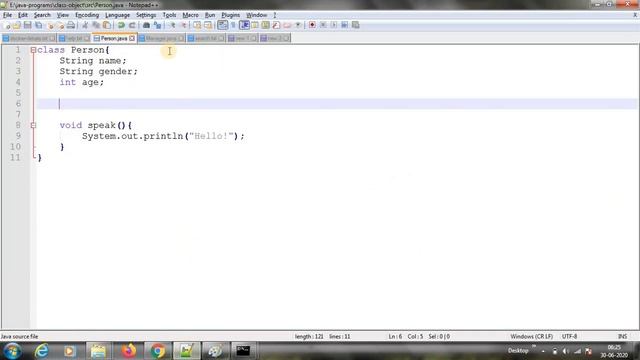This screenshot has width=640, height=360.
Task: Toggle INS insert mode in the status bar
Action: pos(622,337)
